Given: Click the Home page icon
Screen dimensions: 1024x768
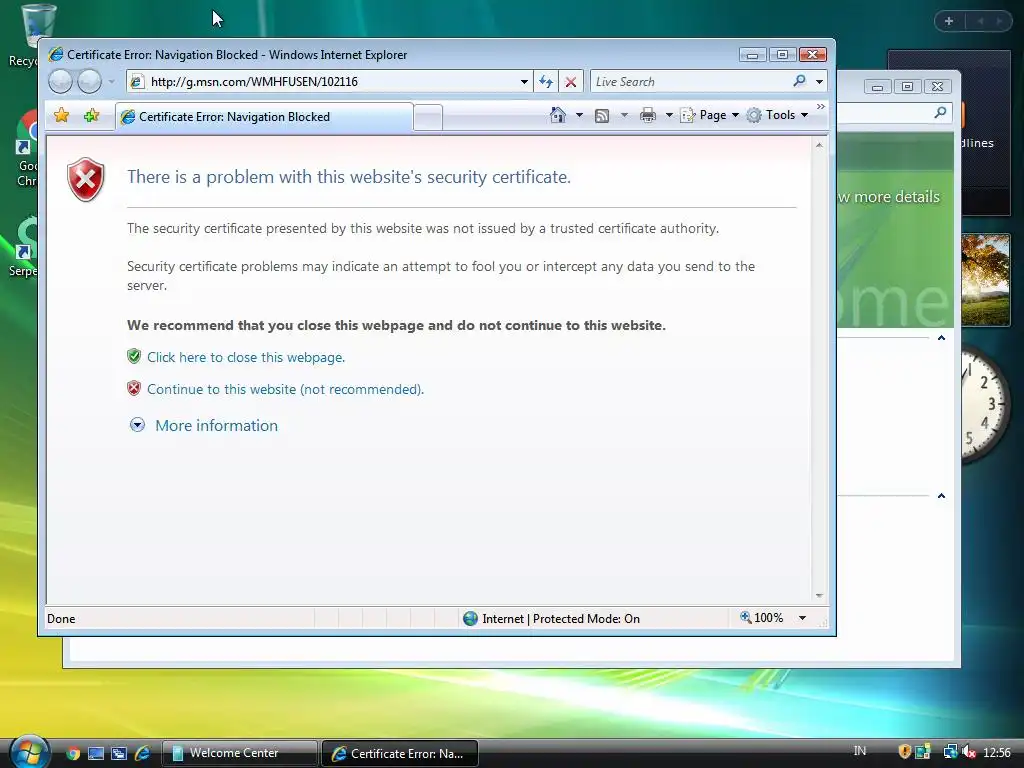Looking at the screenshot, I should point(557,115).
